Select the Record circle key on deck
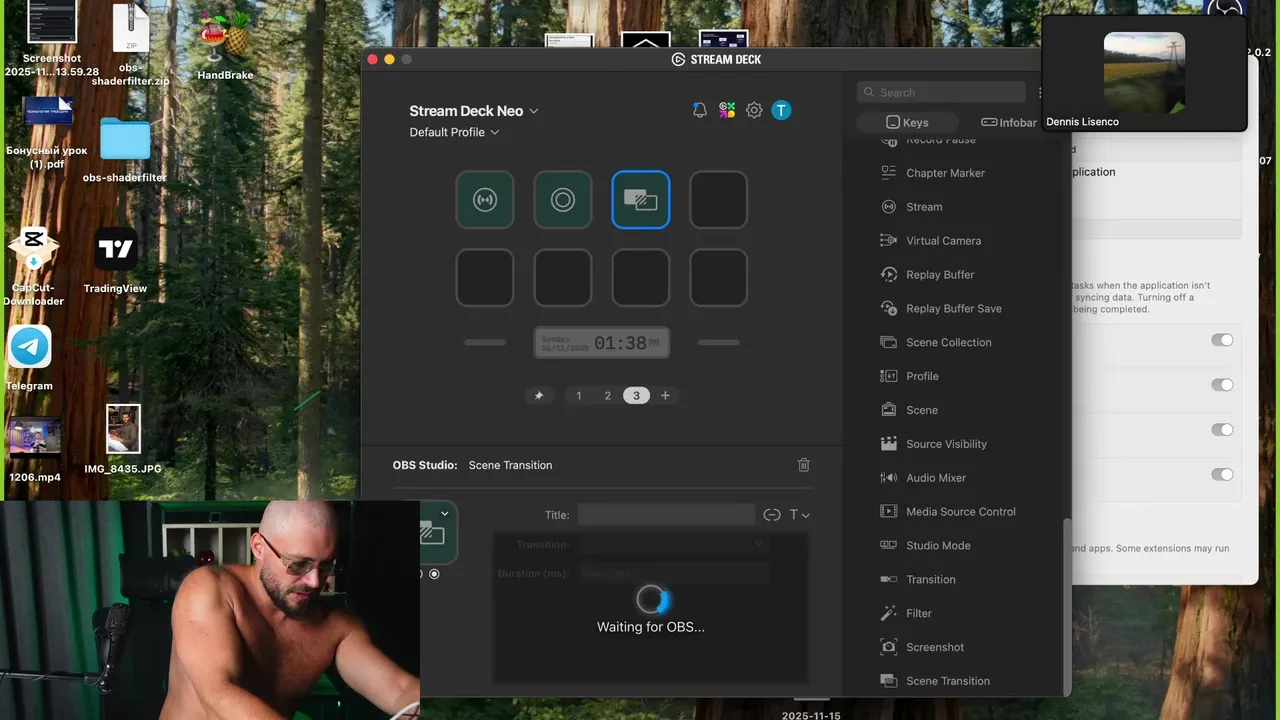This screenshot has height=720, width=1280. click(x=563, y=200)
